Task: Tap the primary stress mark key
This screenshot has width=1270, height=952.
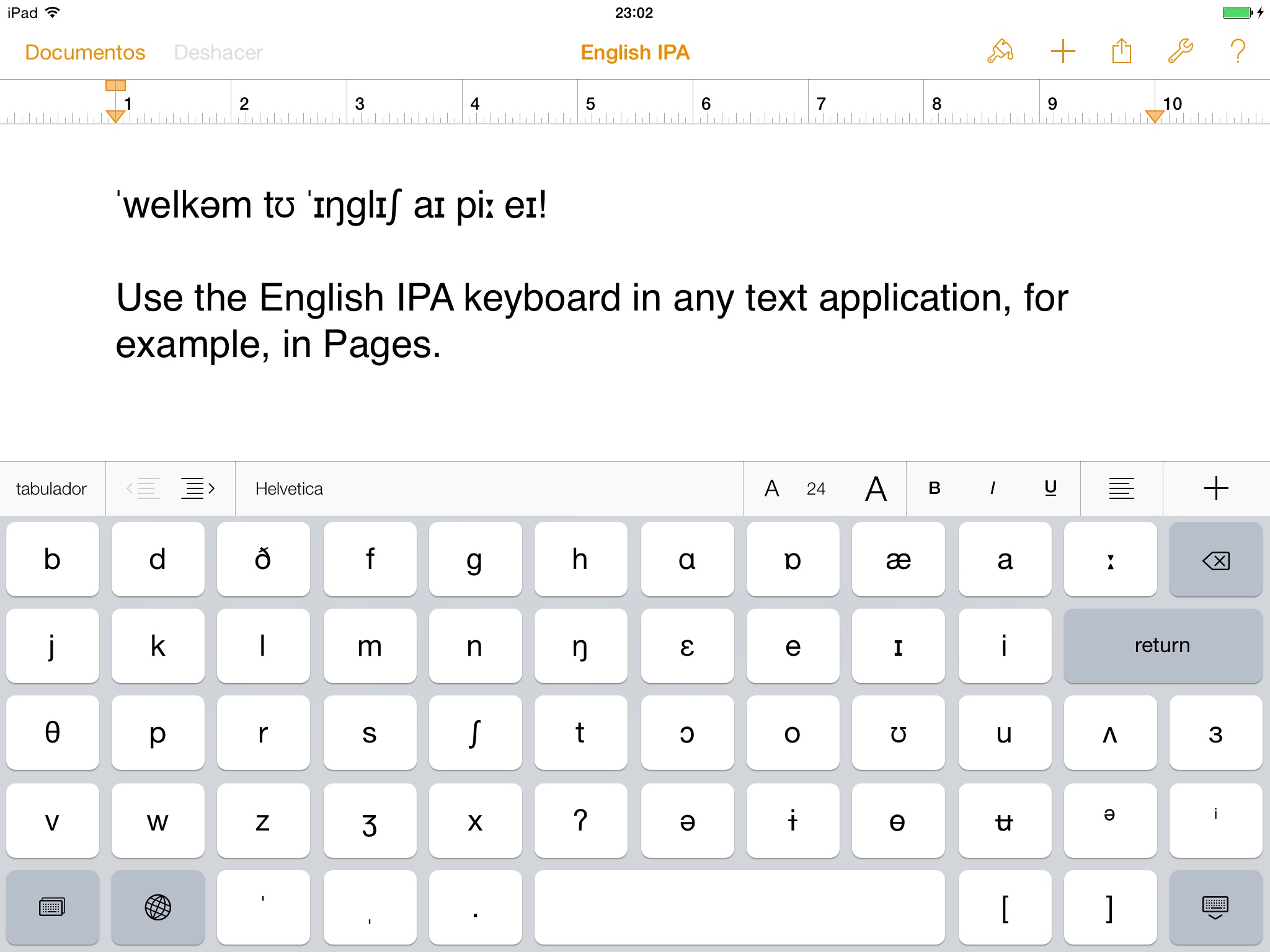Action: click(264, 907)
